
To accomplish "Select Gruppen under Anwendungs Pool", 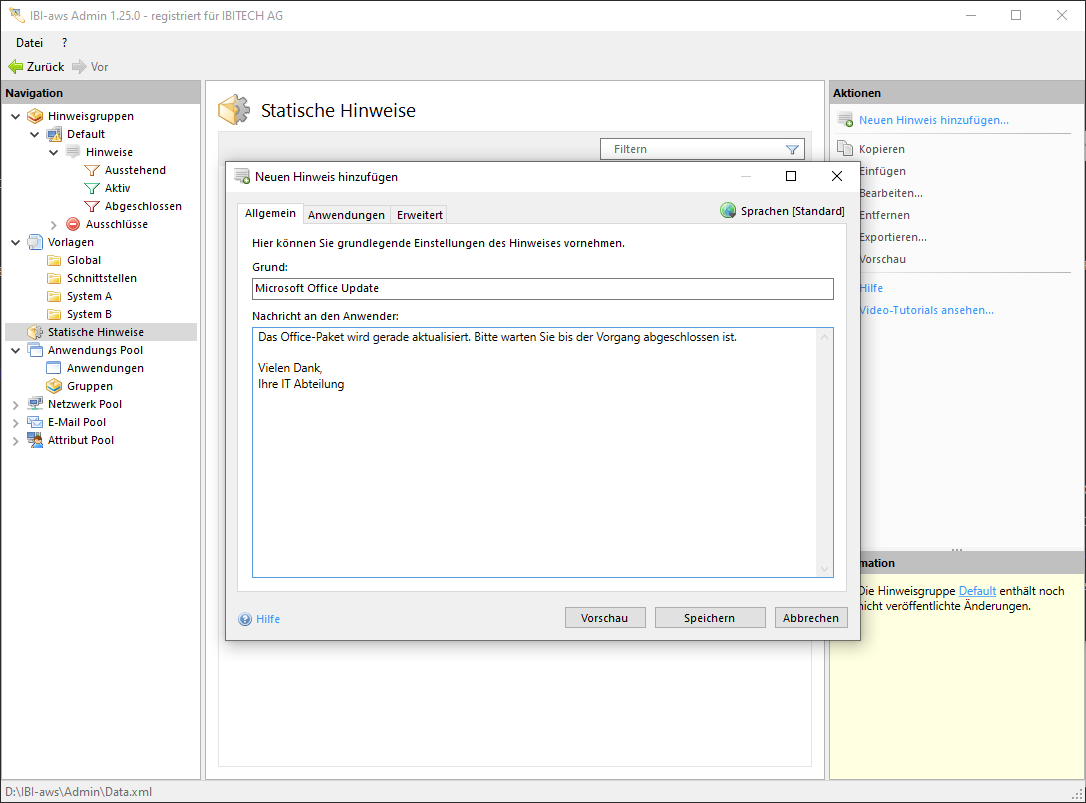I will click(x=89, y=386).
